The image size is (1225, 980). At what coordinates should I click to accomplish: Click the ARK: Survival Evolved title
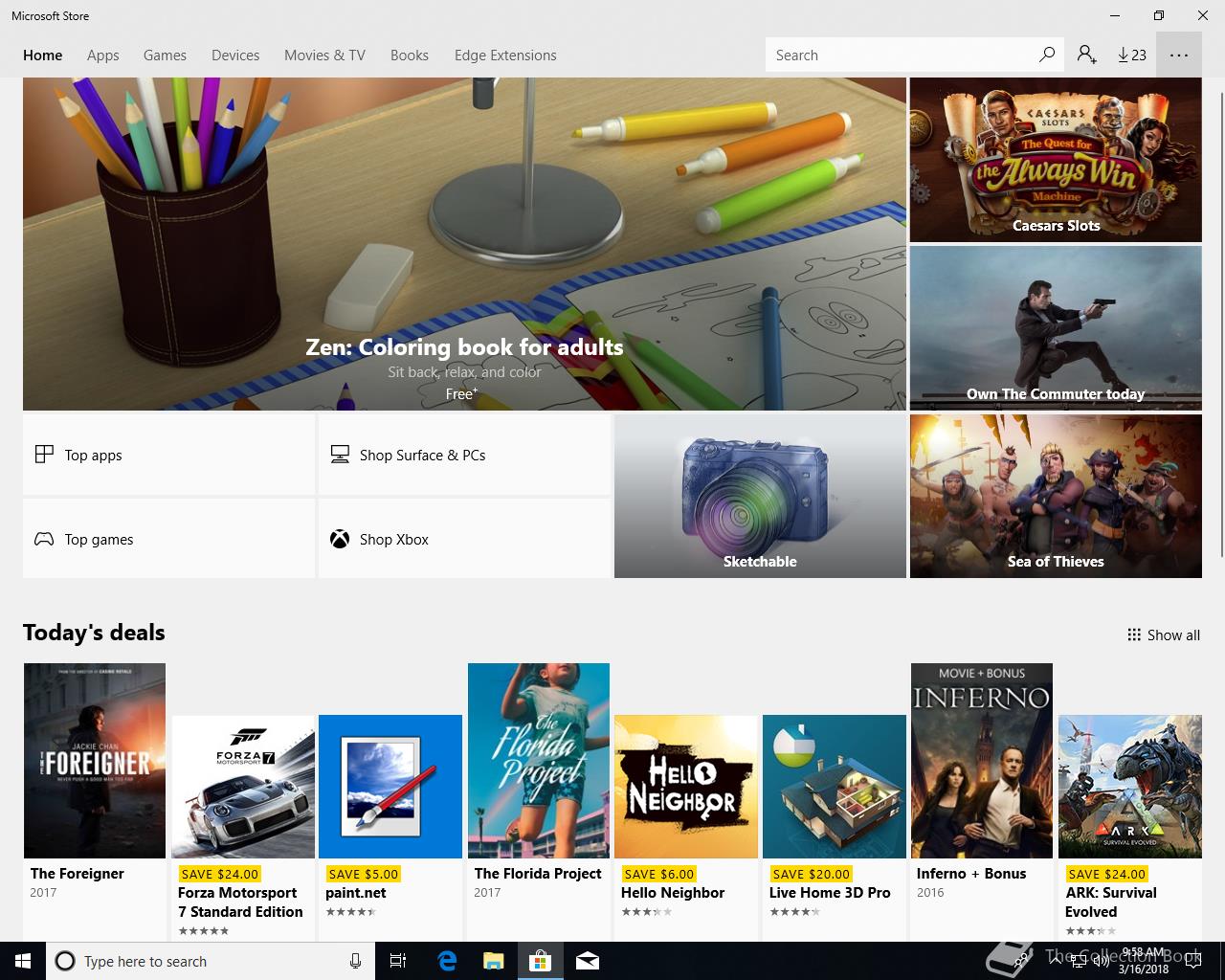pos(1111,902)
